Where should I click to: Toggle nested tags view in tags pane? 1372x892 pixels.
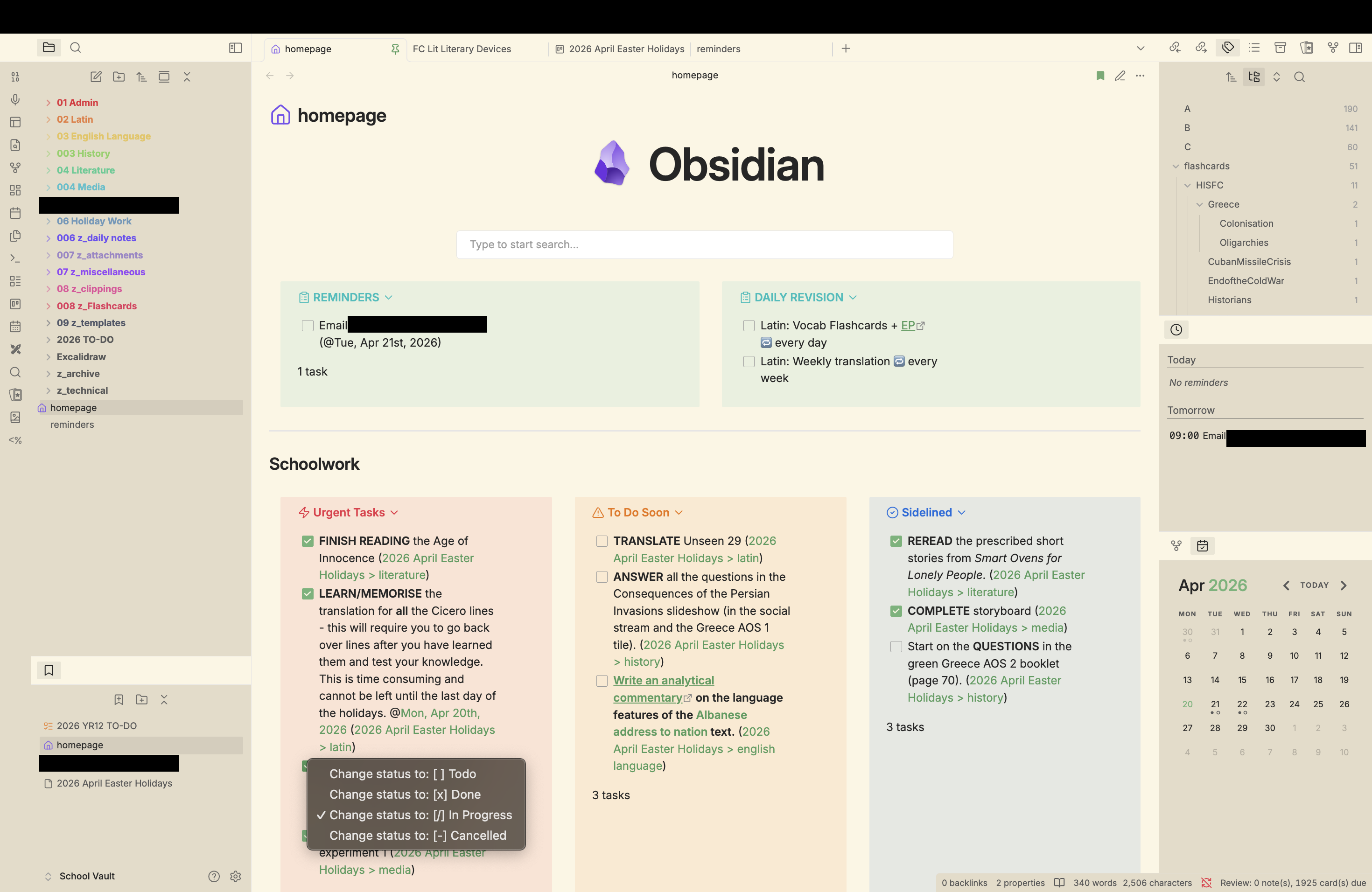pyautogui.click(x=1254, y=77)
